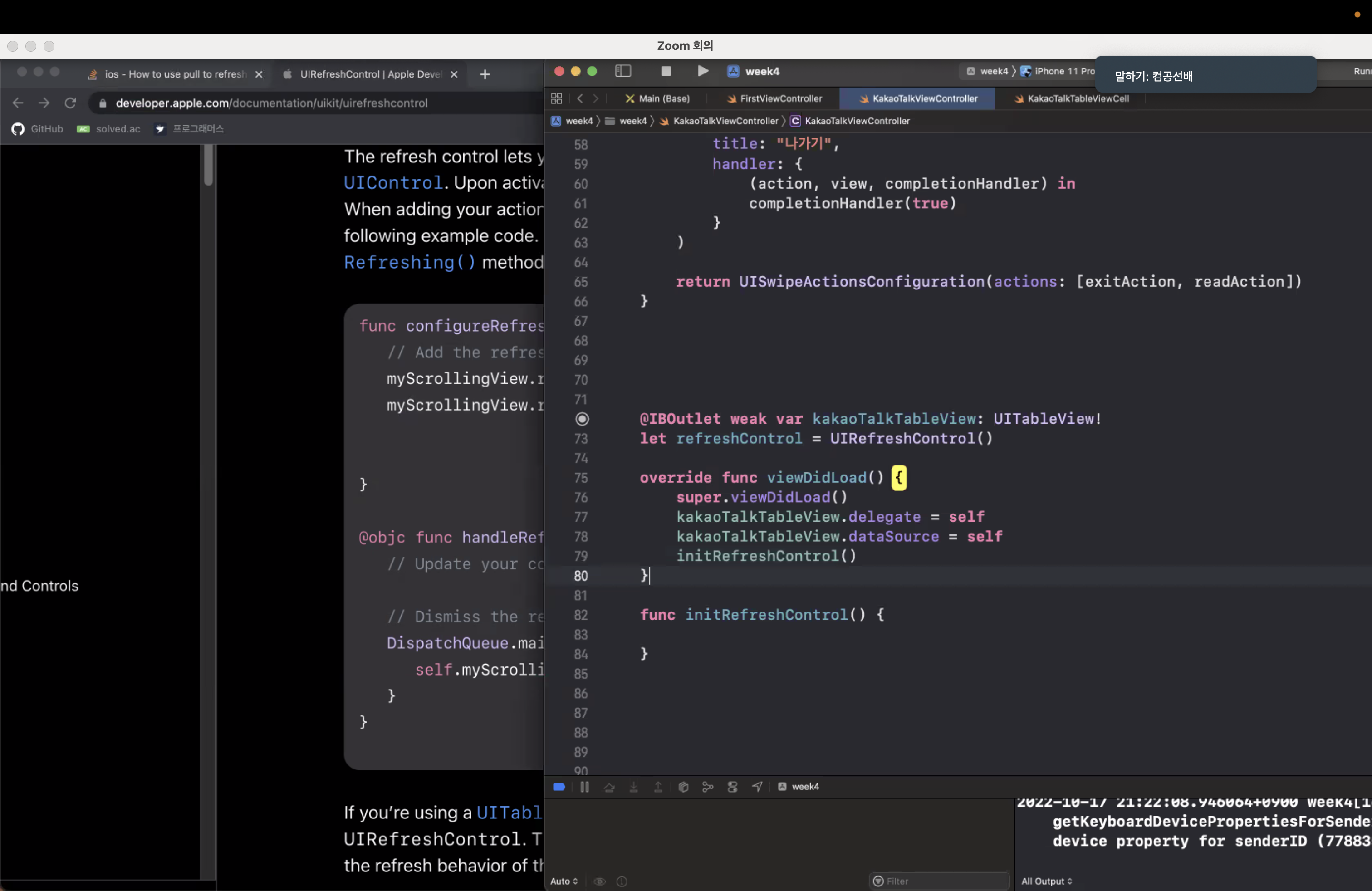The width and height of the screenshot is (1372, 891).
Task: Click the 말하기: 컴공선배 speaker notification
Action: click(x=1205, y=75)
